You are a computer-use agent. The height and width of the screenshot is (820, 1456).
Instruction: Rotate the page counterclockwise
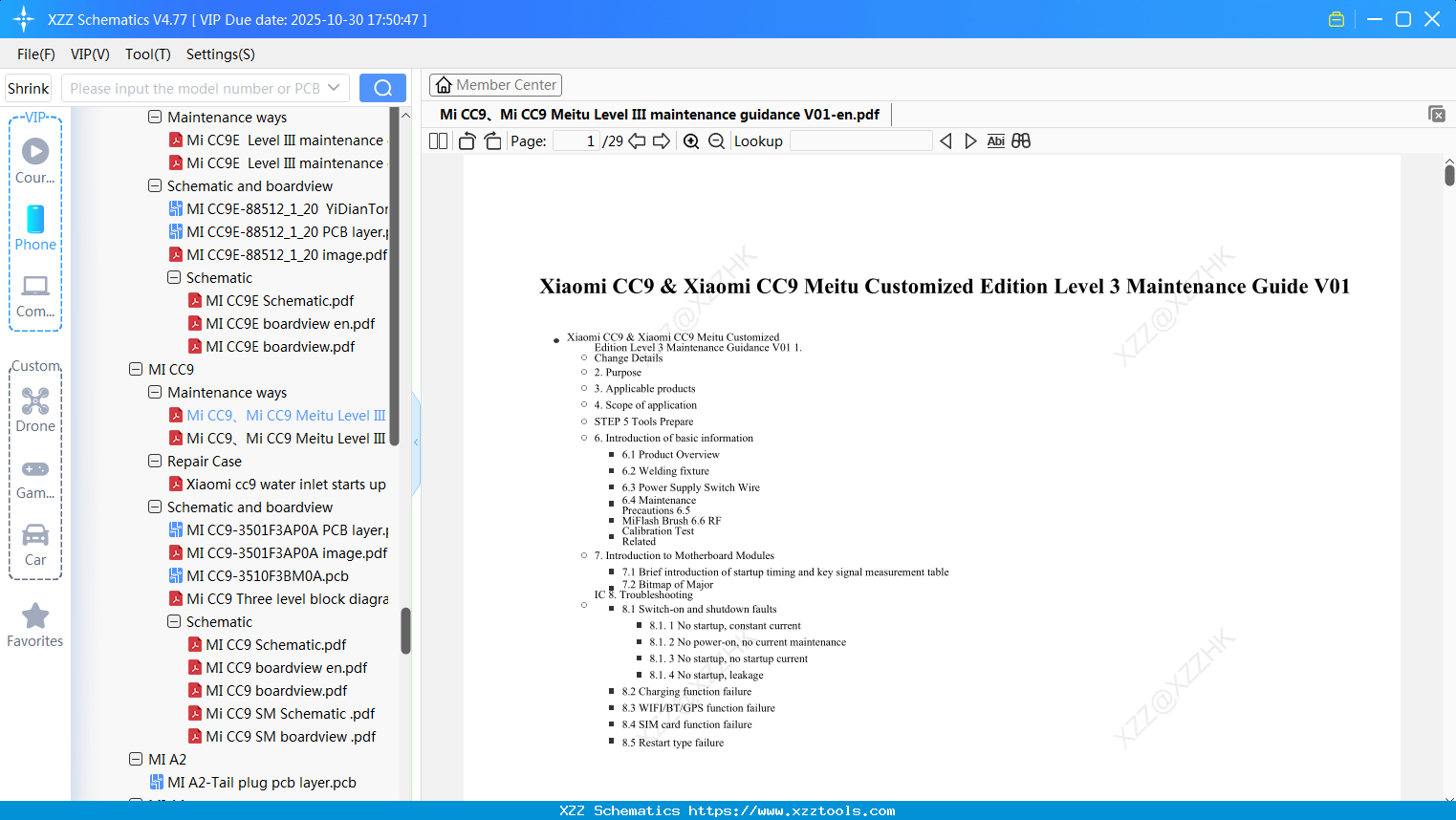point(466,140)
